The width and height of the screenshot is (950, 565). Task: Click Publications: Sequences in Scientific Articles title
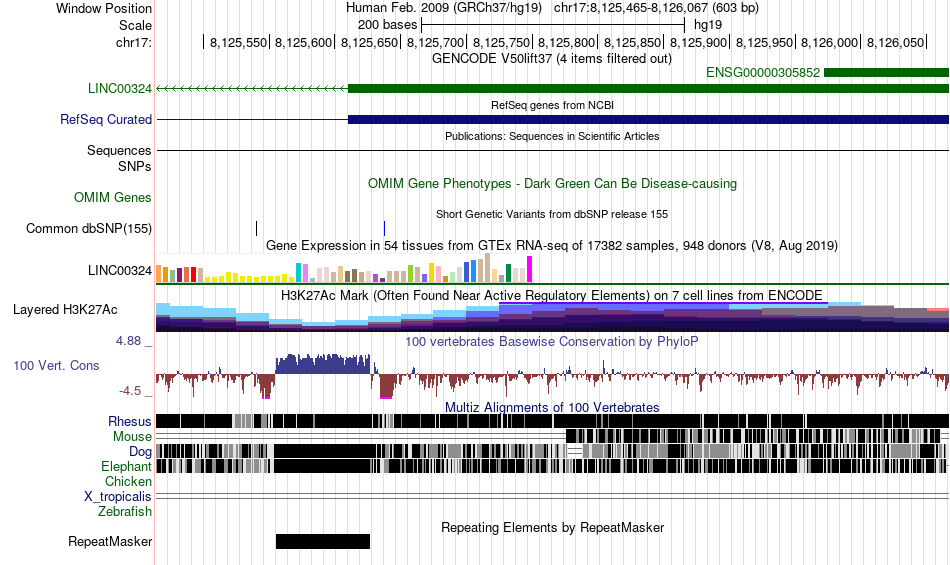point(552,136)
